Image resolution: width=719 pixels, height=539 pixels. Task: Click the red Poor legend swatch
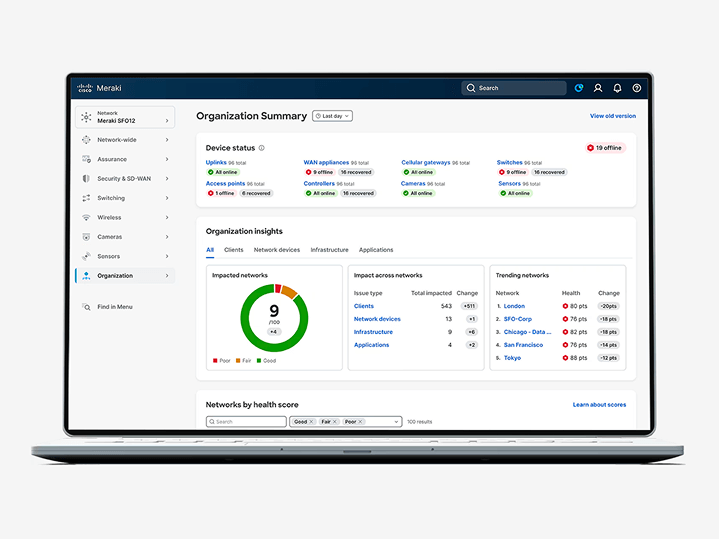click(x=215, y=361)
